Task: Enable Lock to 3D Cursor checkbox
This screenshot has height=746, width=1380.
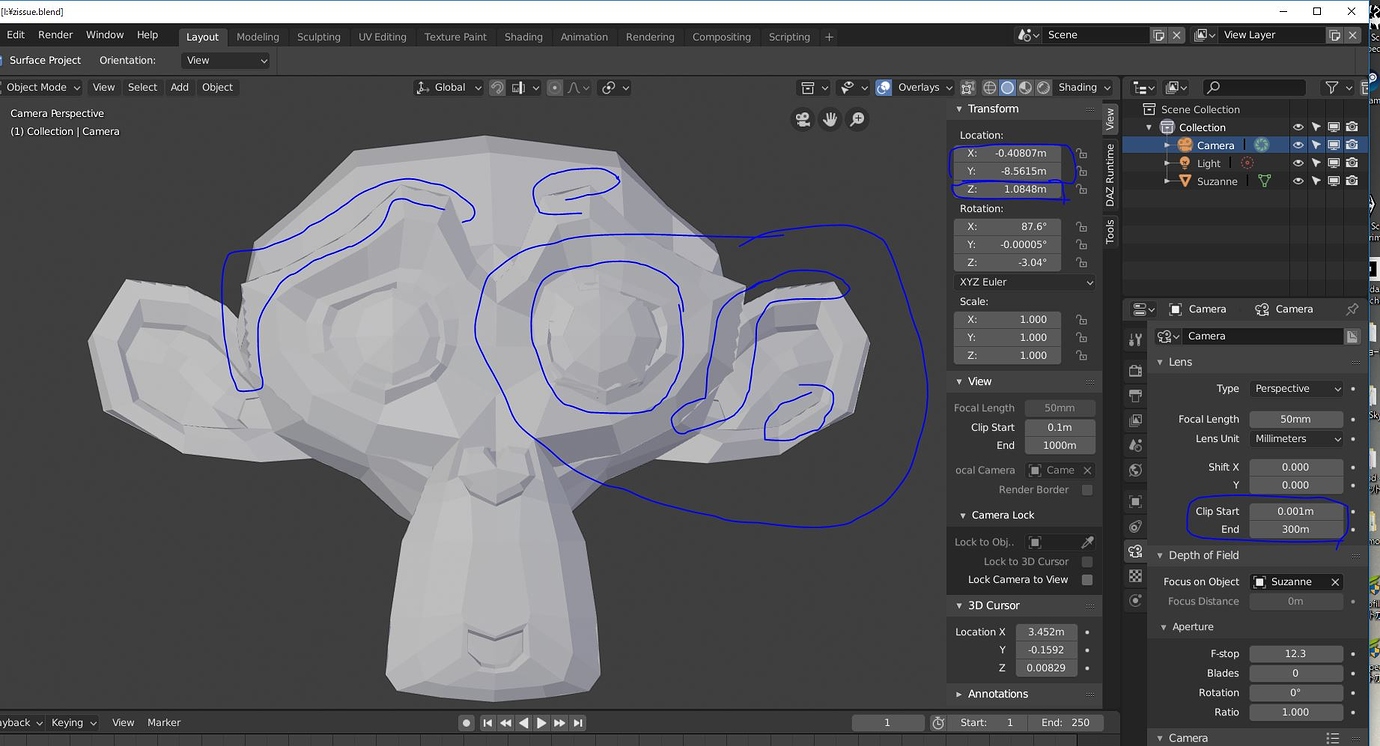Action: point(1087,562)
